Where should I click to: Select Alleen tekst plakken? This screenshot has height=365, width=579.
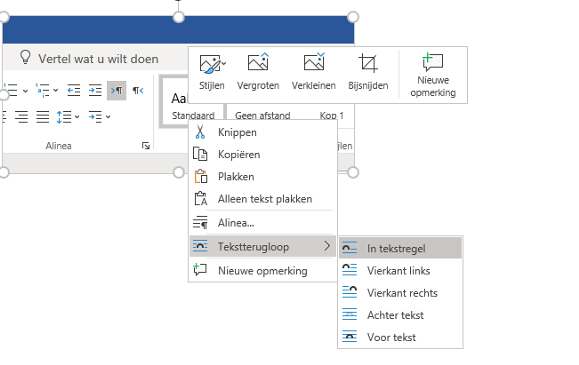[263, 199]
